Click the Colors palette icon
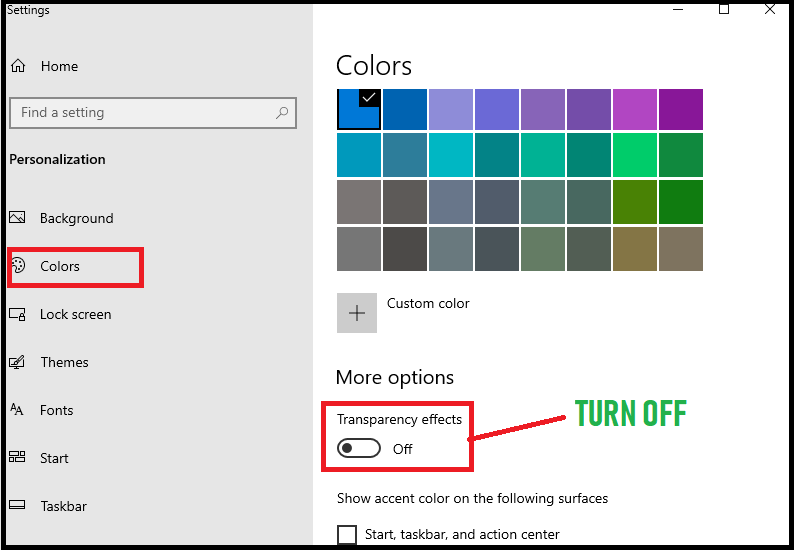The width and height of the screenshot is (794, 550). pyautogui.click(x=18, y=265)
